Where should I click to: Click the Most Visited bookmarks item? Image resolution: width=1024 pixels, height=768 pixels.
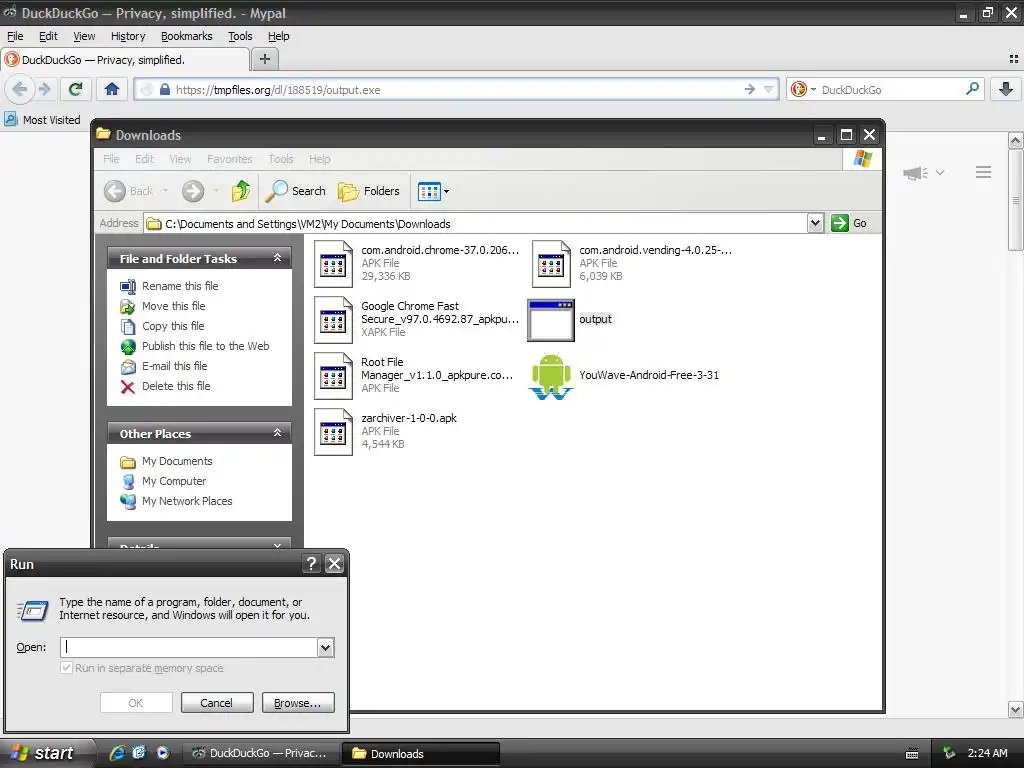tap(42, 120)
